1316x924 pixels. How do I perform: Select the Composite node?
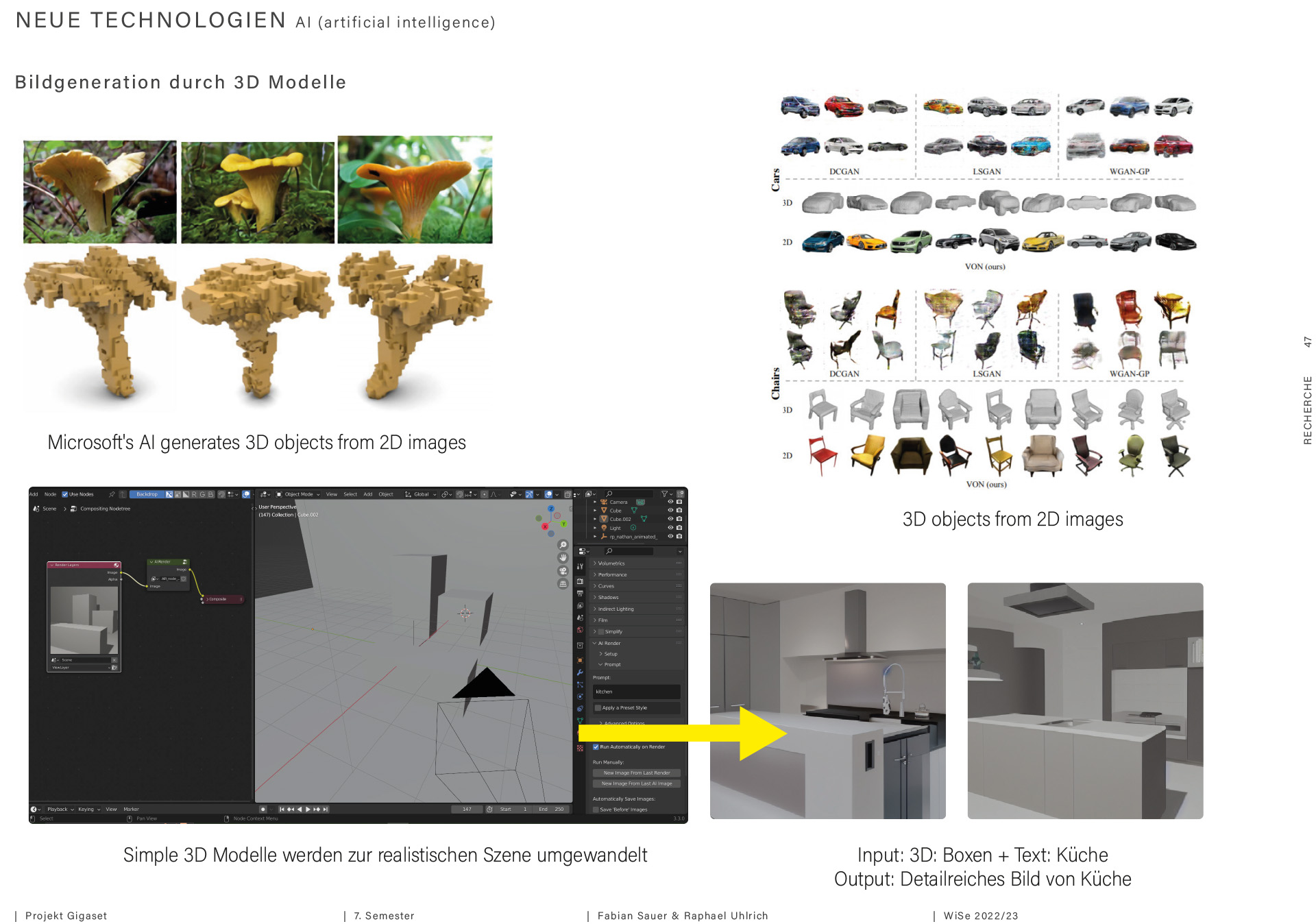222,600
